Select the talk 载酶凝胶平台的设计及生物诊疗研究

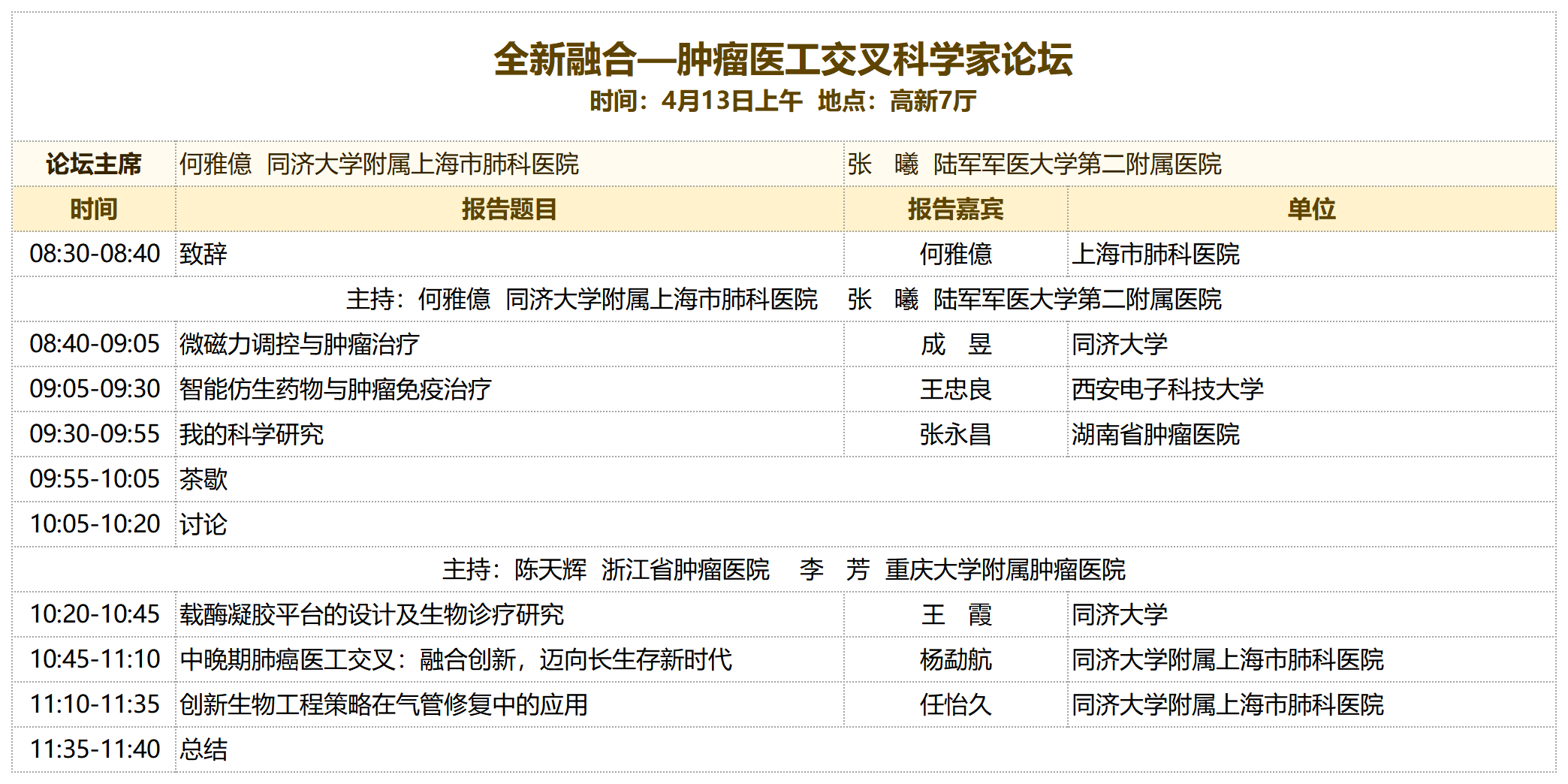372,614
